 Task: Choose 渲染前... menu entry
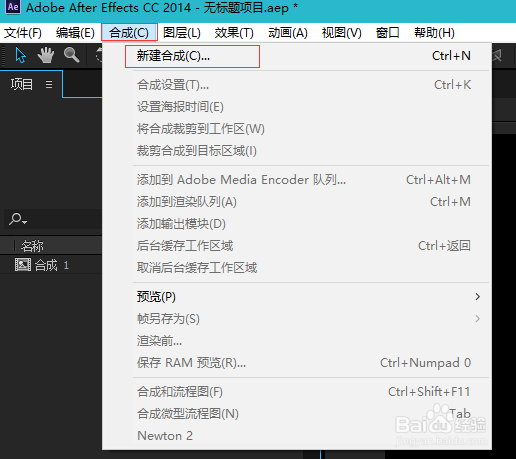click(297, 341)
